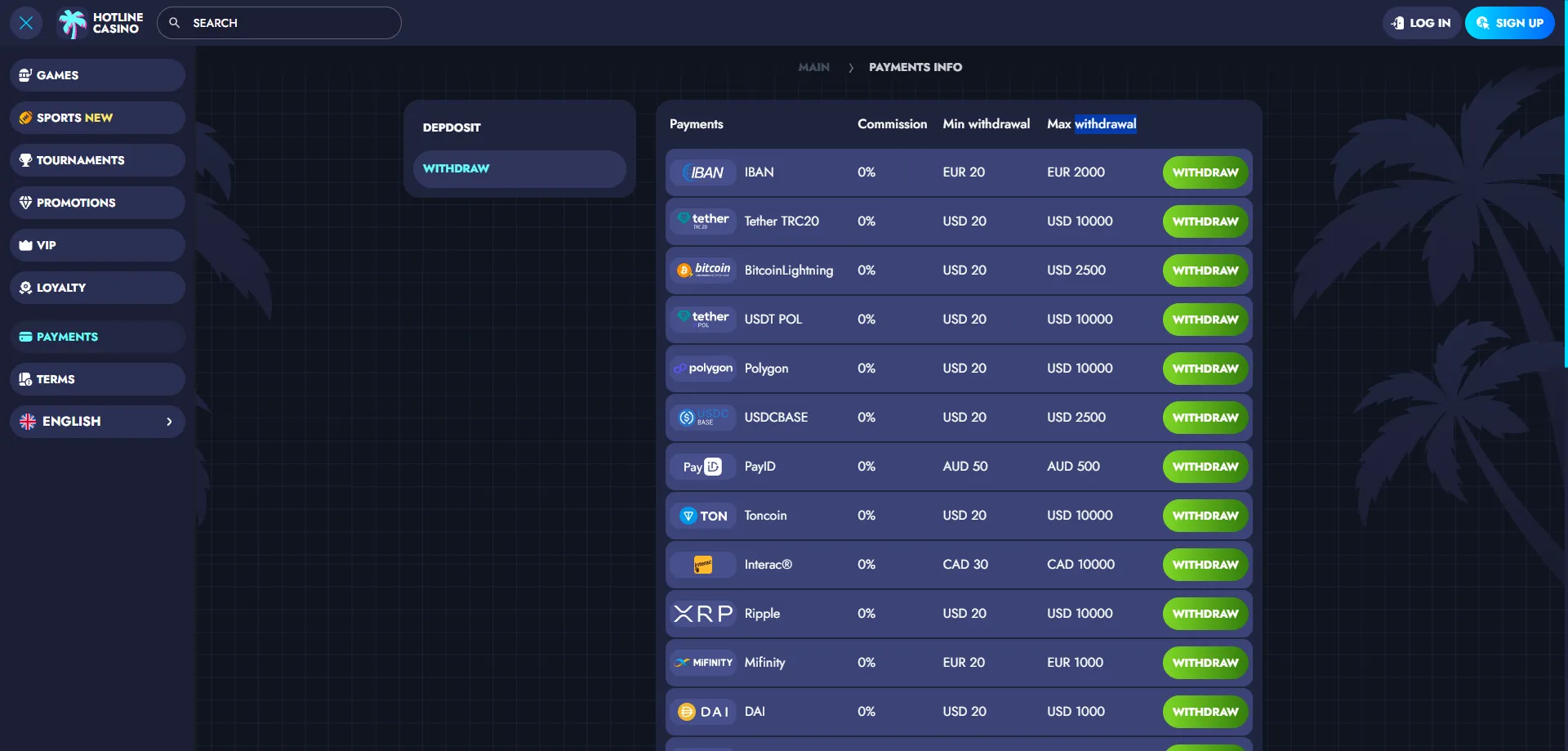Open the Hotline Casino logo home link
This screenshot has height=751, width=1568.
(100, 23)
